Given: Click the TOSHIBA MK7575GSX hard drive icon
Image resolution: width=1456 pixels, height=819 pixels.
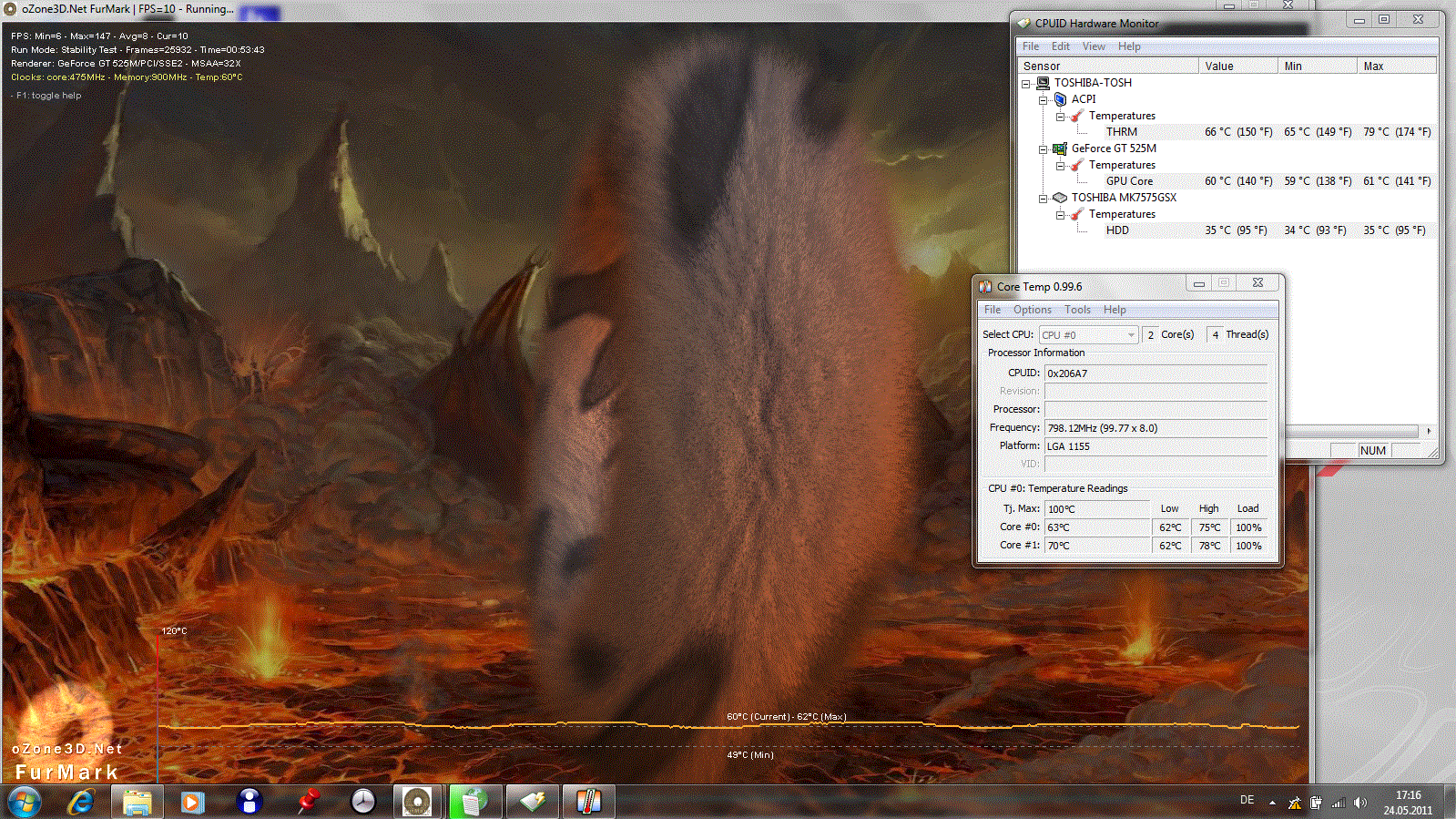Looking at the screenshot, I should point(1060,198).
